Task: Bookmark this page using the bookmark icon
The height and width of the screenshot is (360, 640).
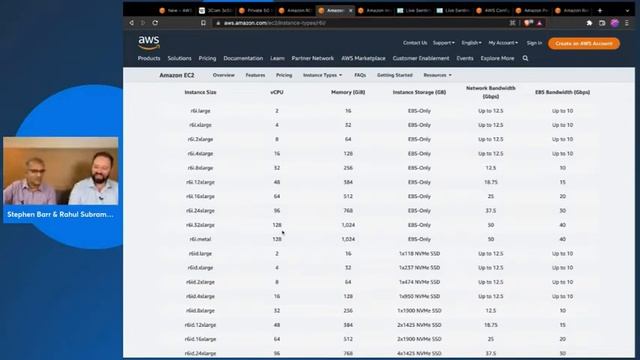Action: pos(203,23)
